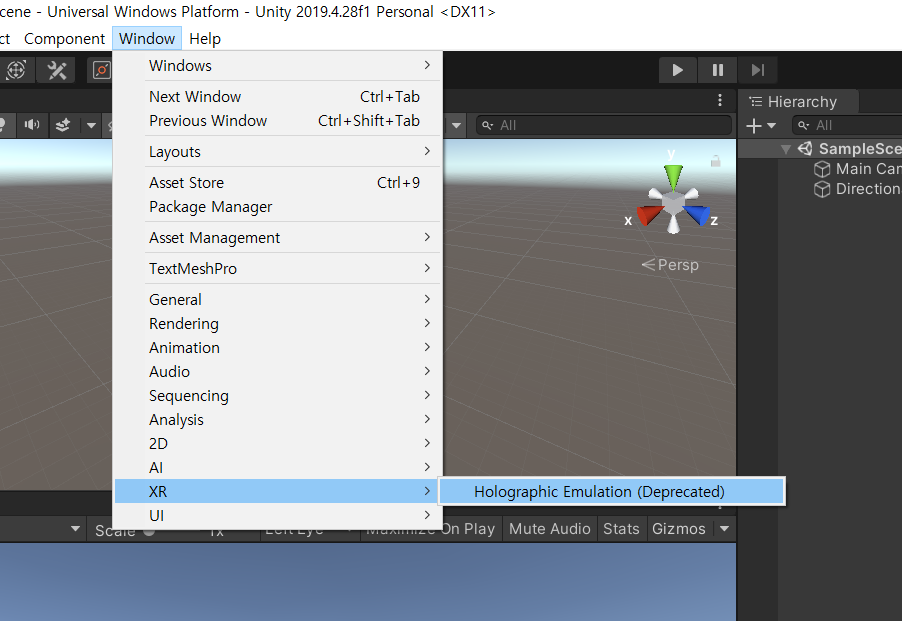Open the Game view Gizmos dropdown arrow

pos(724,529)
